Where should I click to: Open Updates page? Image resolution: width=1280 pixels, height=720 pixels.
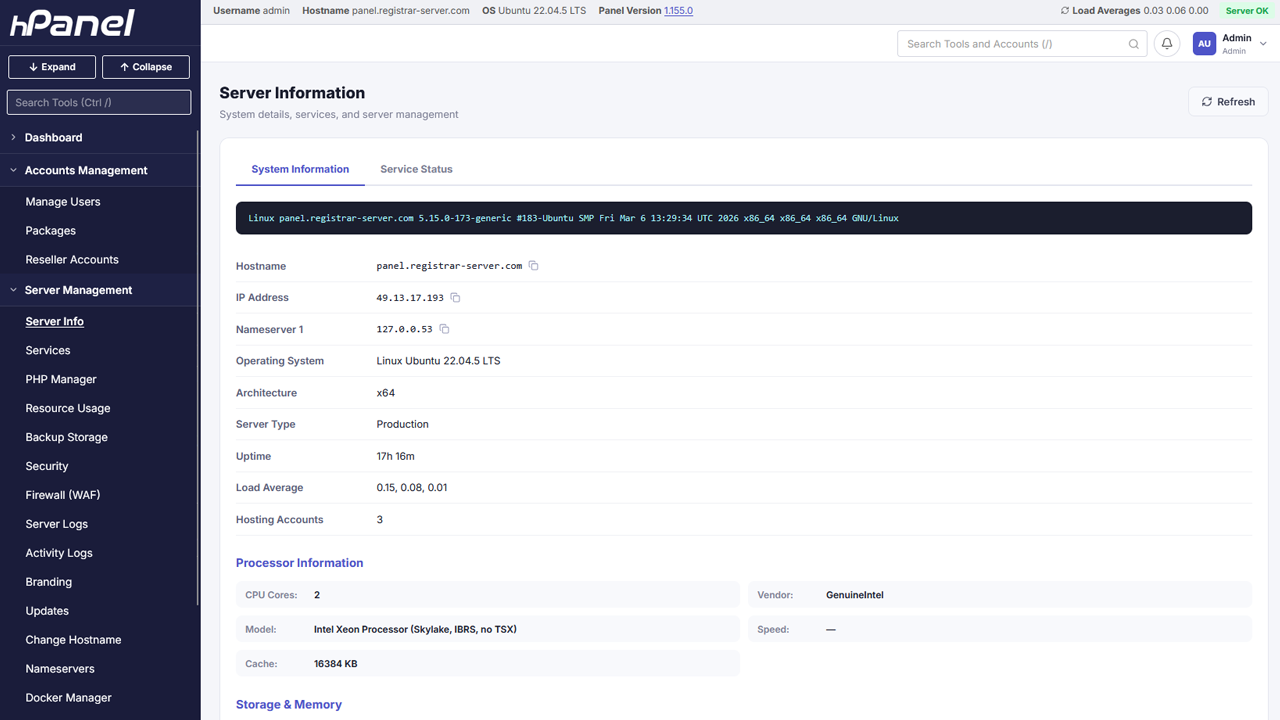point(47,612)
